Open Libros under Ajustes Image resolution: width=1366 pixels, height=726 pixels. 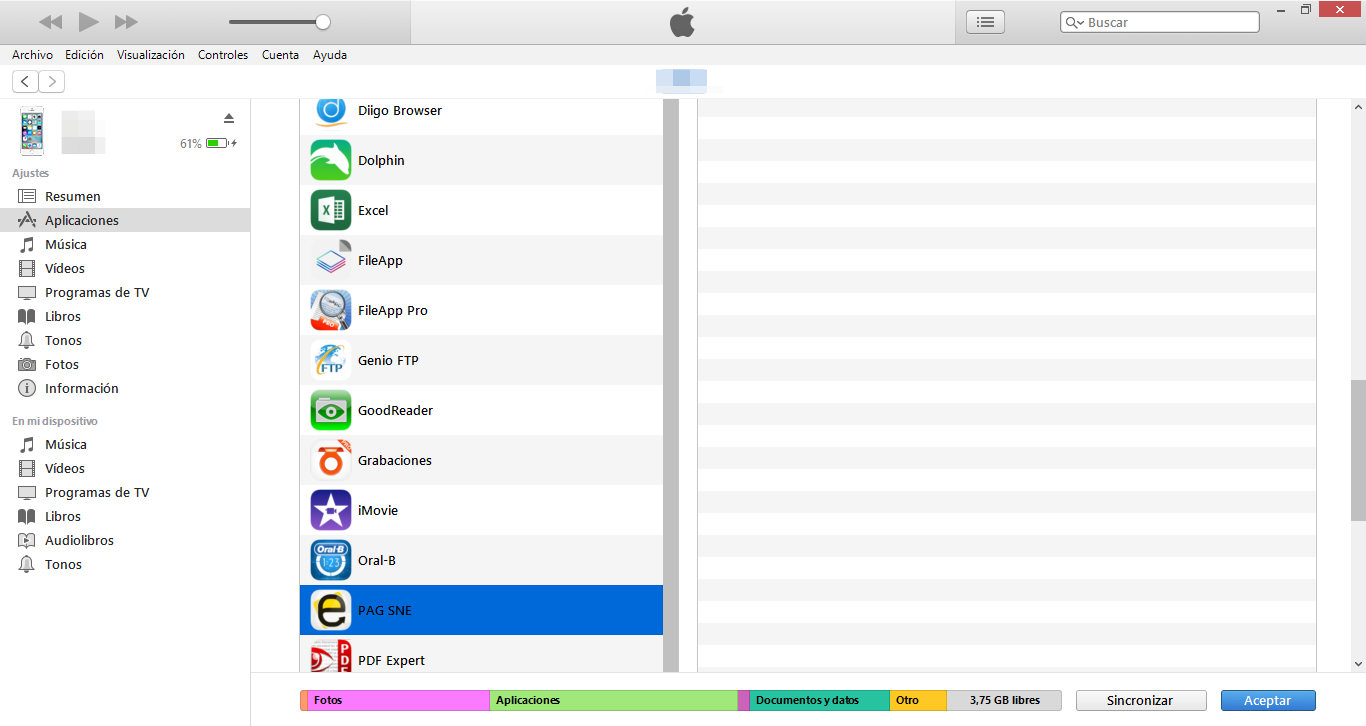(x=125, y=316)
